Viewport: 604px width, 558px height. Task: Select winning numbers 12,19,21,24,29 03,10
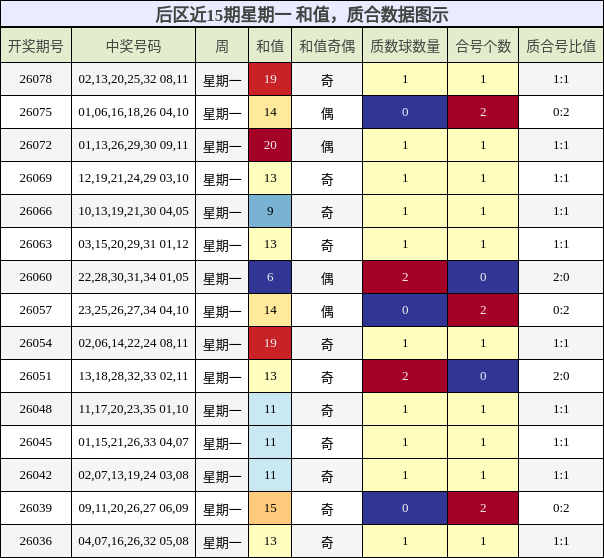(133, 178)
